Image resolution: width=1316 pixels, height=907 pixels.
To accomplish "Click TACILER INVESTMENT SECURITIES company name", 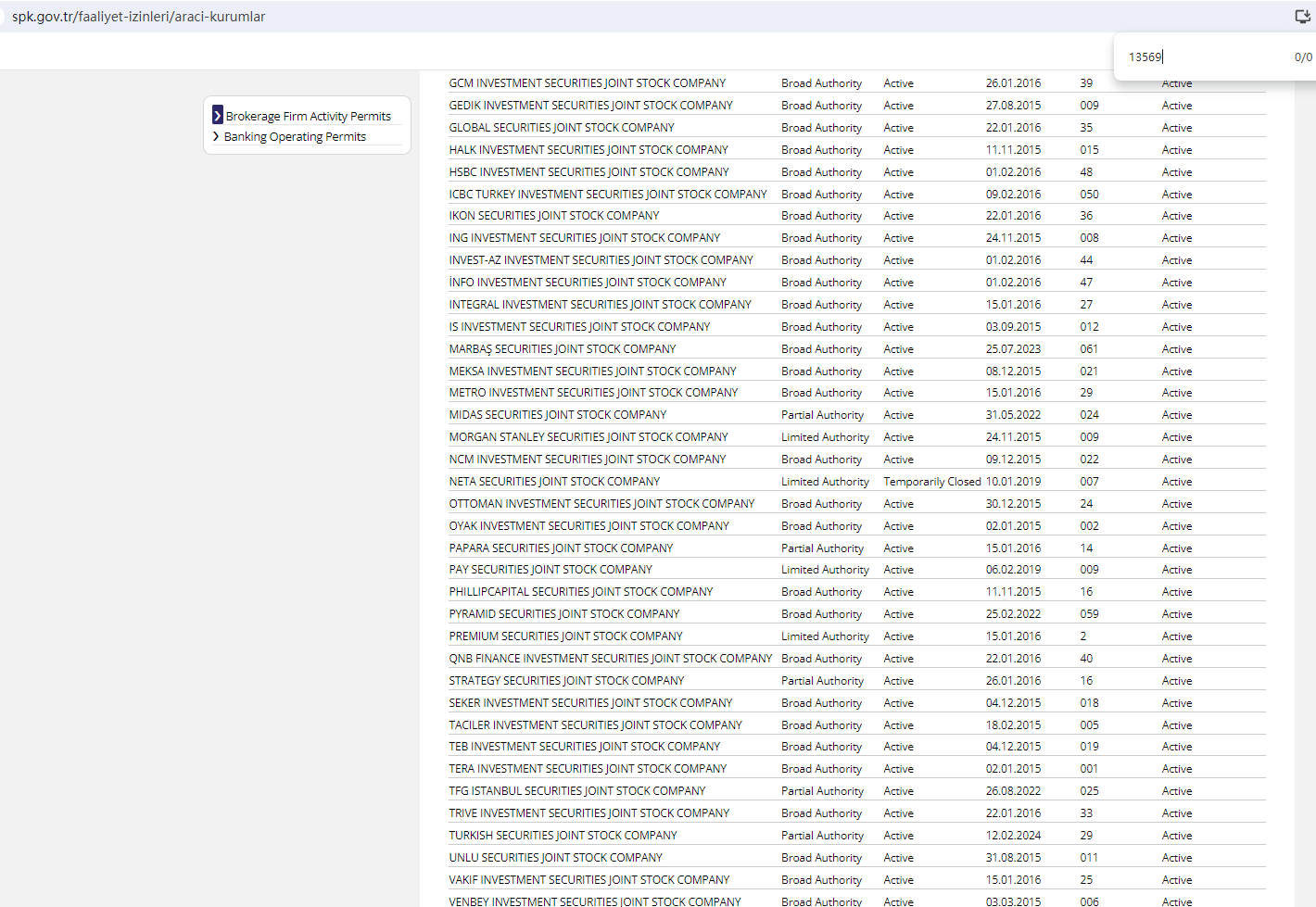I will [x=596, y=725].
